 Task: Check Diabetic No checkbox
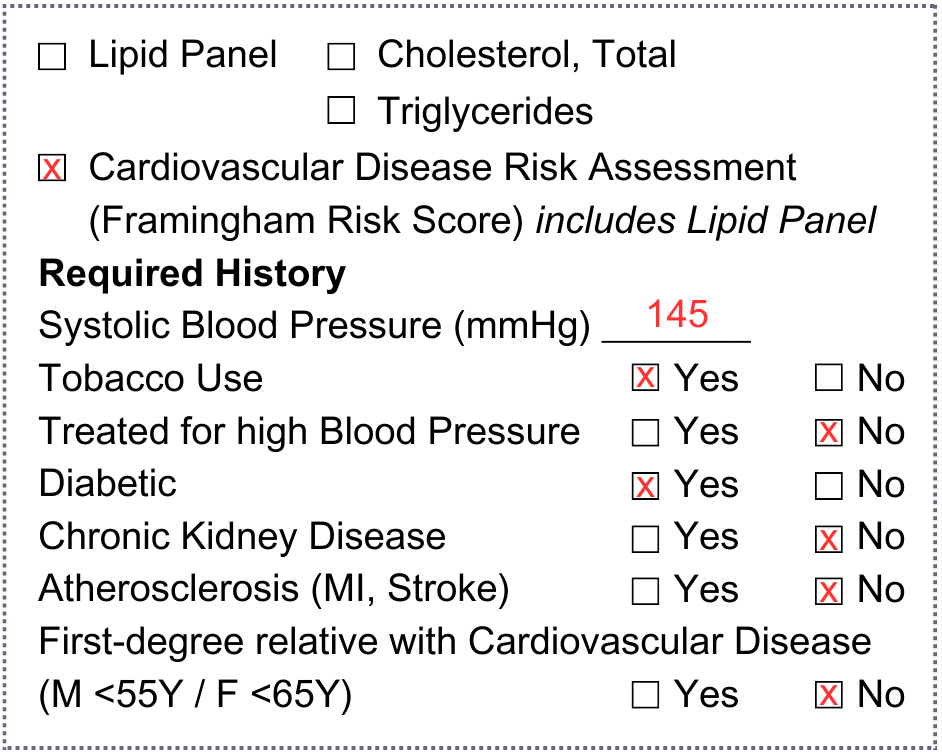coord(829,485)
